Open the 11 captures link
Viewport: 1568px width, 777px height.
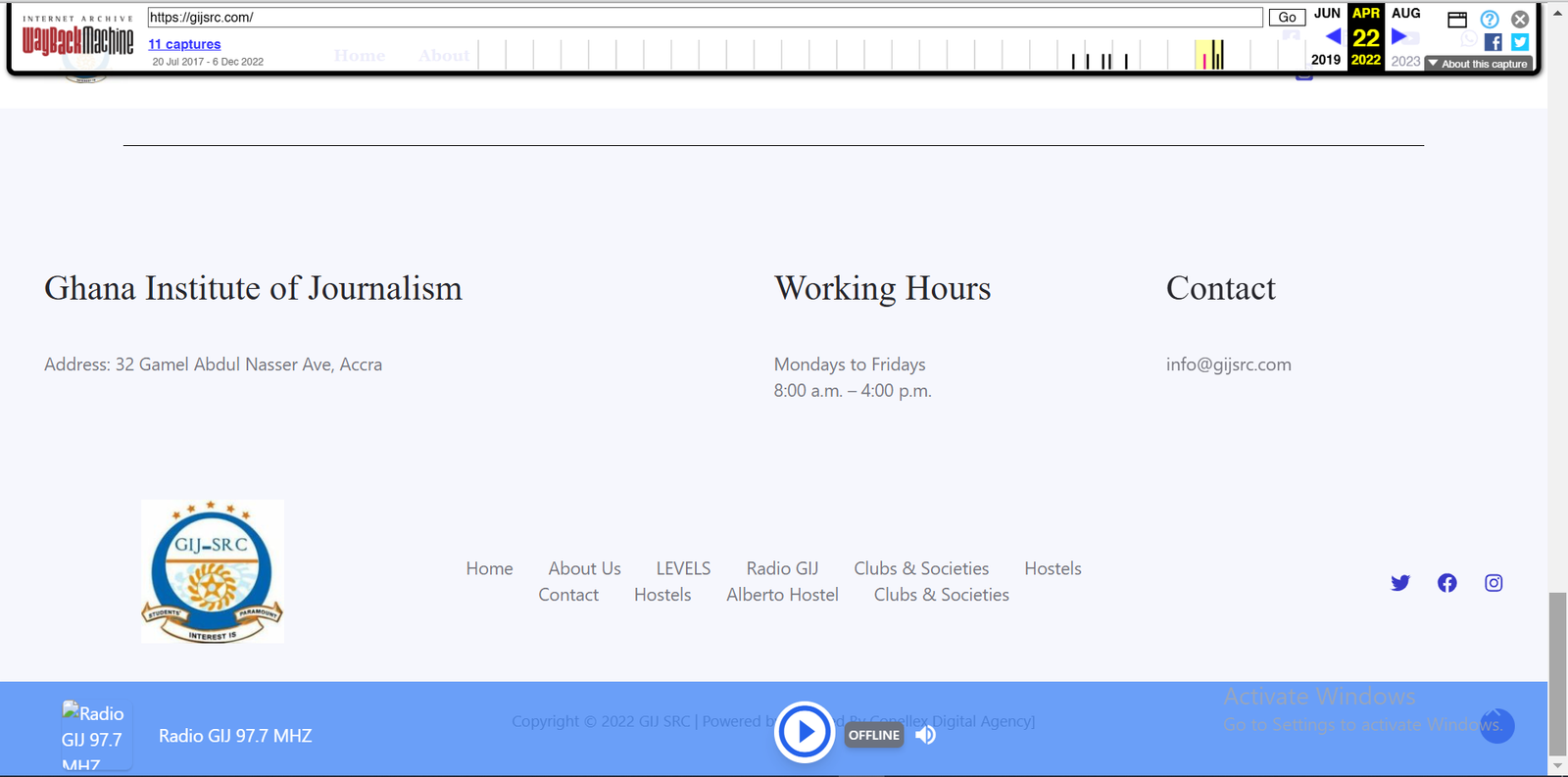tap(184, 44)
